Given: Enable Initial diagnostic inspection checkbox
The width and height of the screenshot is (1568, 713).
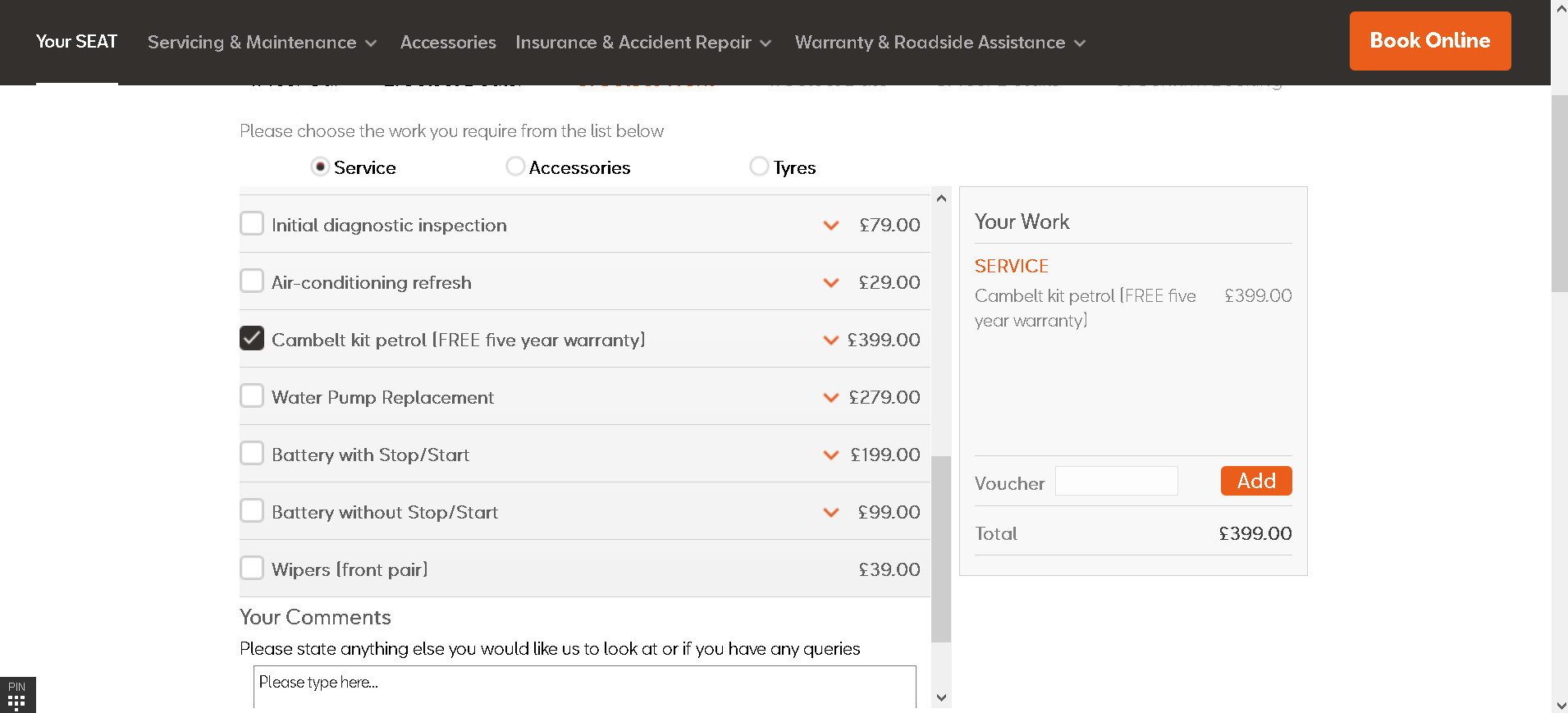Looking at the screenshot, I should (x=252, y=223).
